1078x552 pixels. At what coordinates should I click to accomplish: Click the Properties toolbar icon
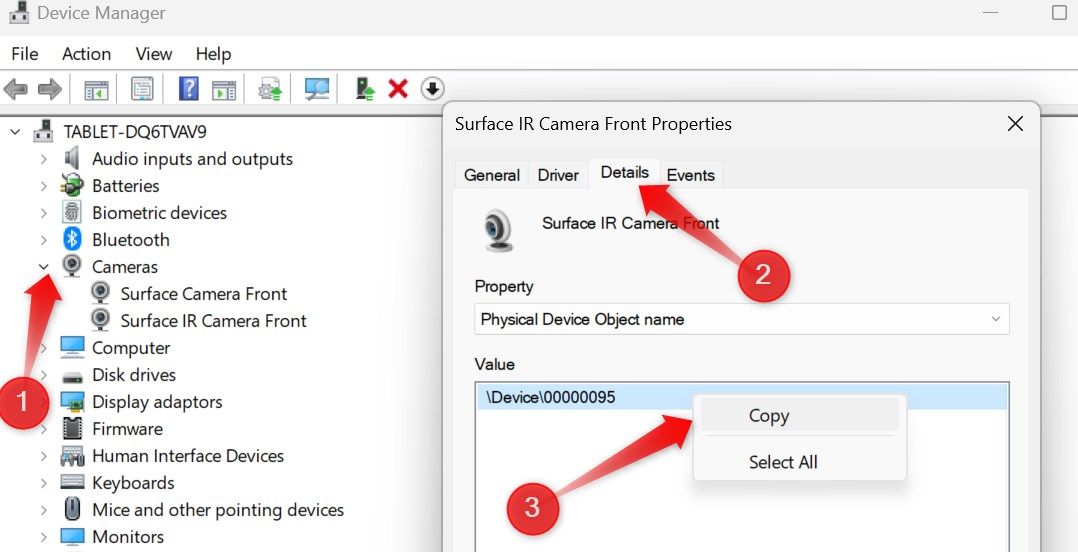[142, 89]
